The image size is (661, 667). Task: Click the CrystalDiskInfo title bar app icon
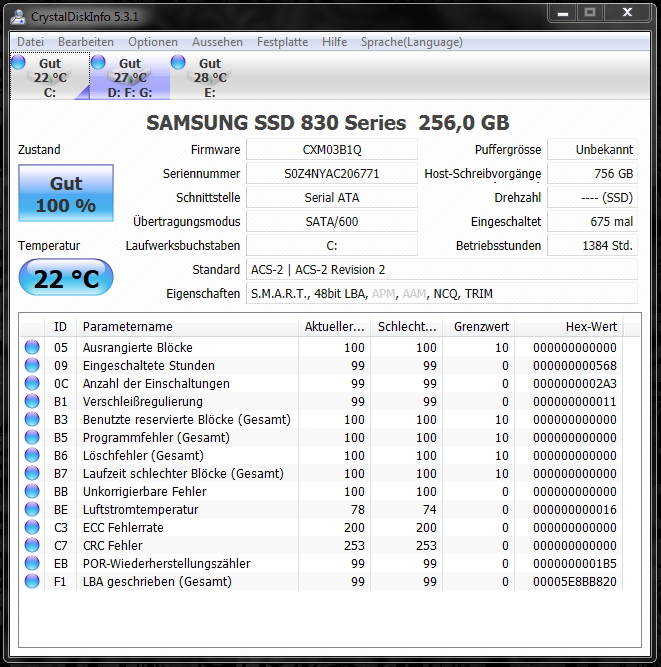pyautogui.click(x=18, y=17)
